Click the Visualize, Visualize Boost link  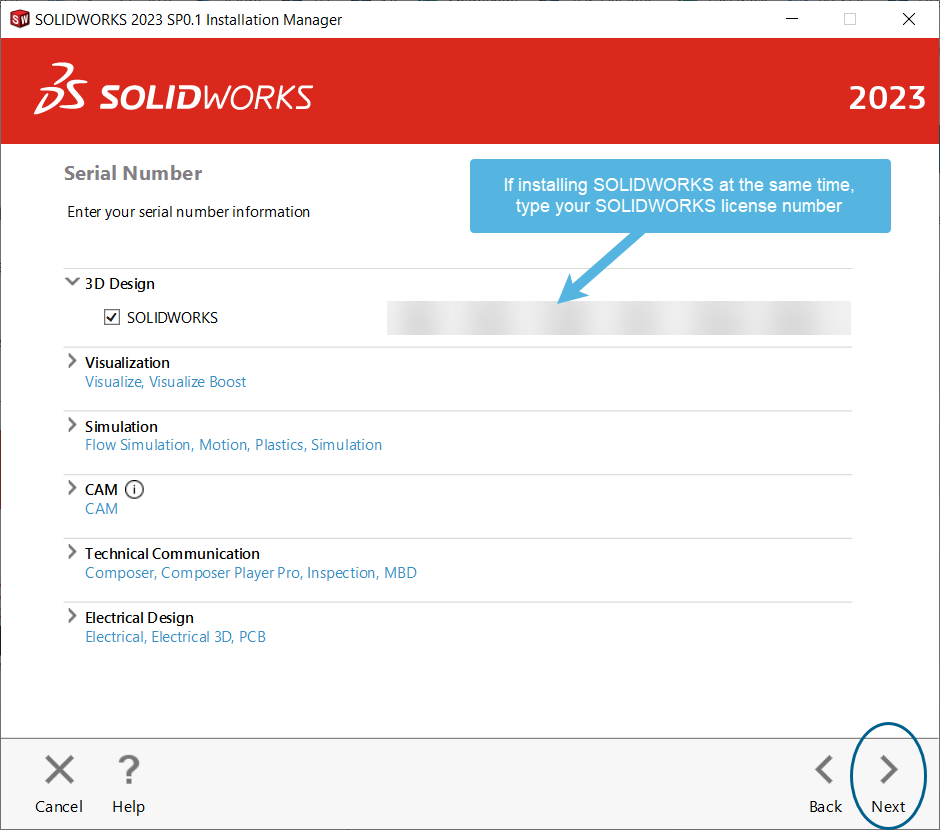tap(165, 382)
